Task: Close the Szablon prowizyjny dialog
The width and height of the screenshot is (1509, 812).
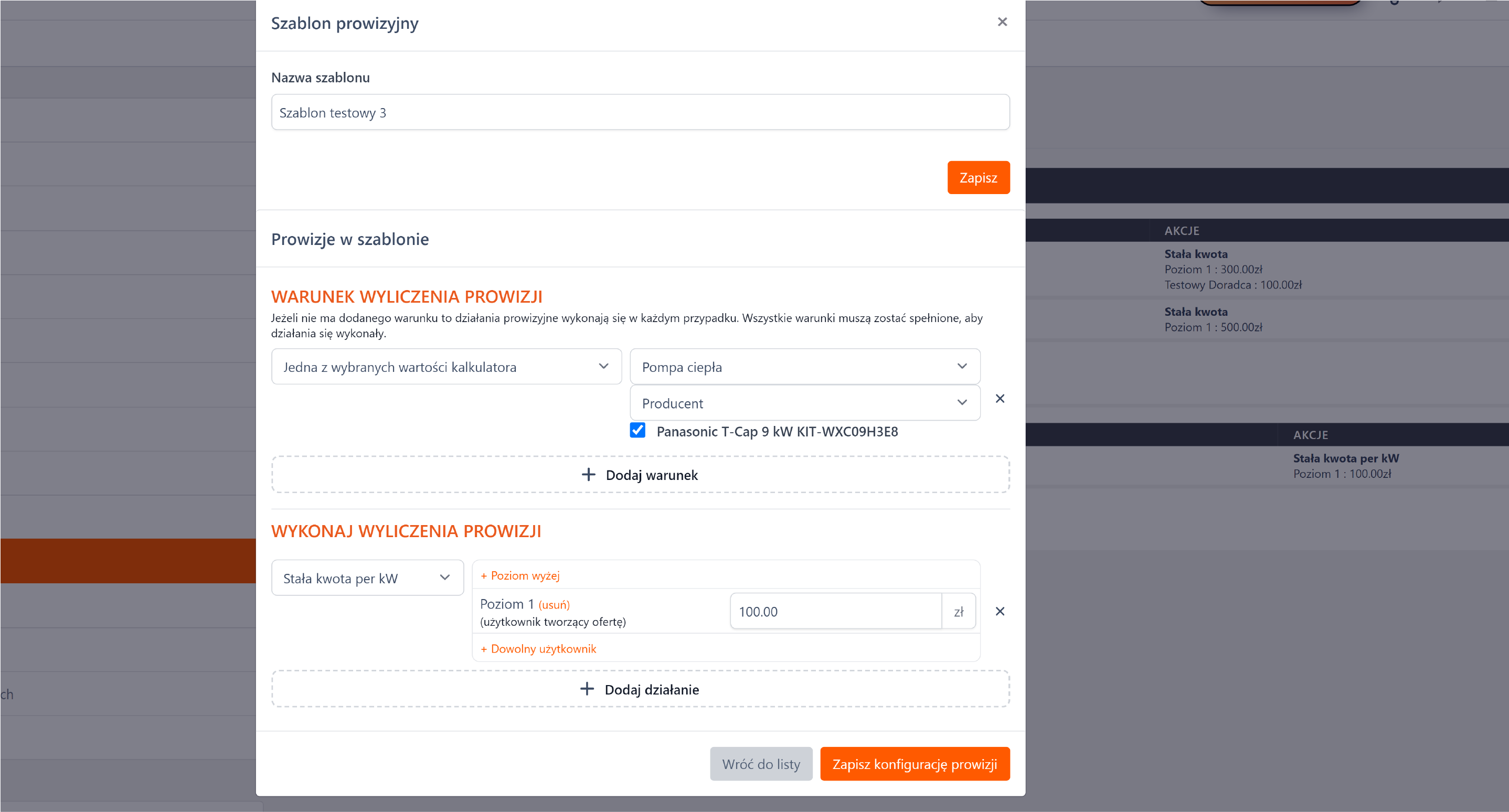Action: [x=1002, y=22]
